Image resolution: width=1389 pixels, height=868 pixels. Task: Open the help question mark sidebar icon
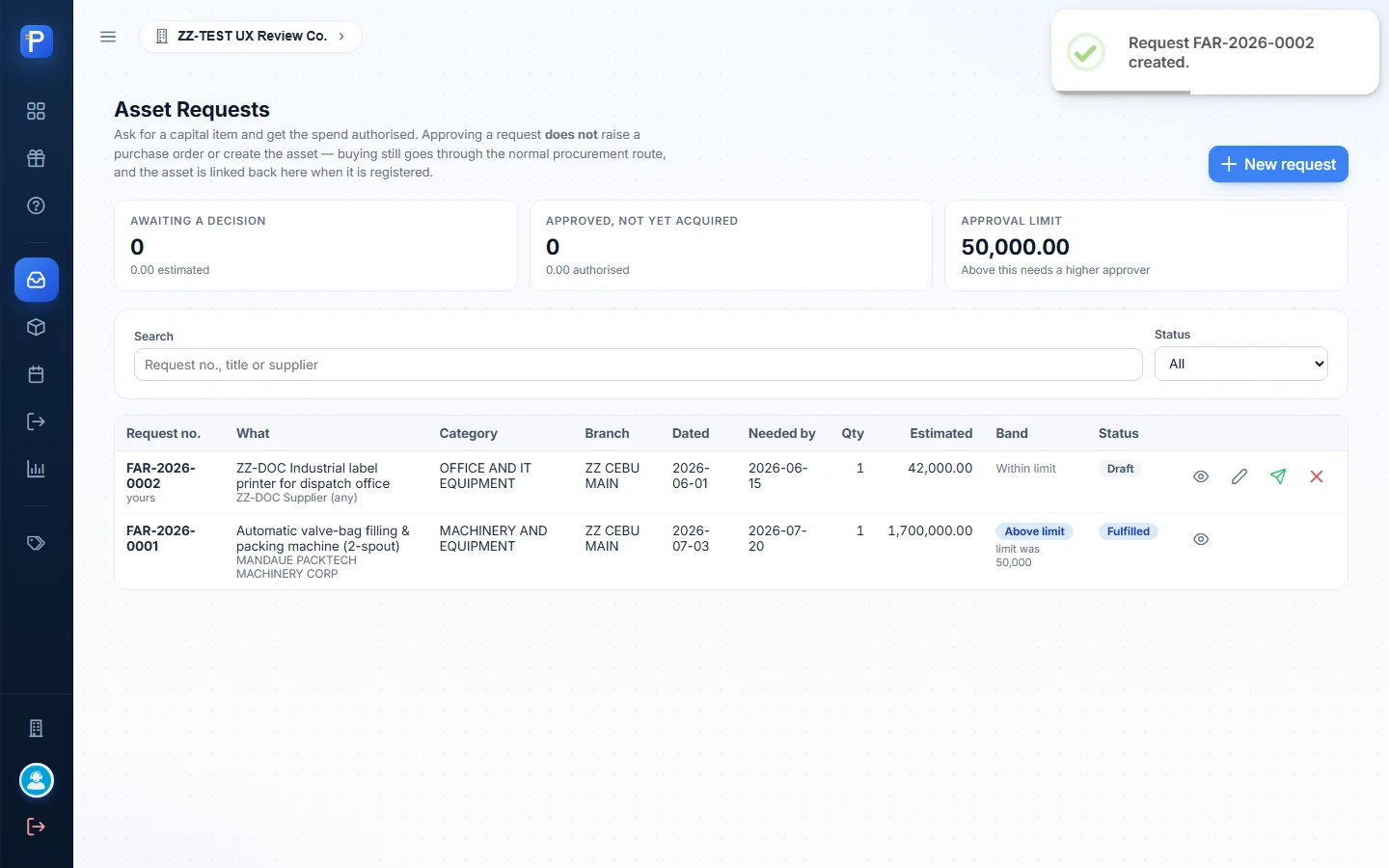[x=36, y=205]
